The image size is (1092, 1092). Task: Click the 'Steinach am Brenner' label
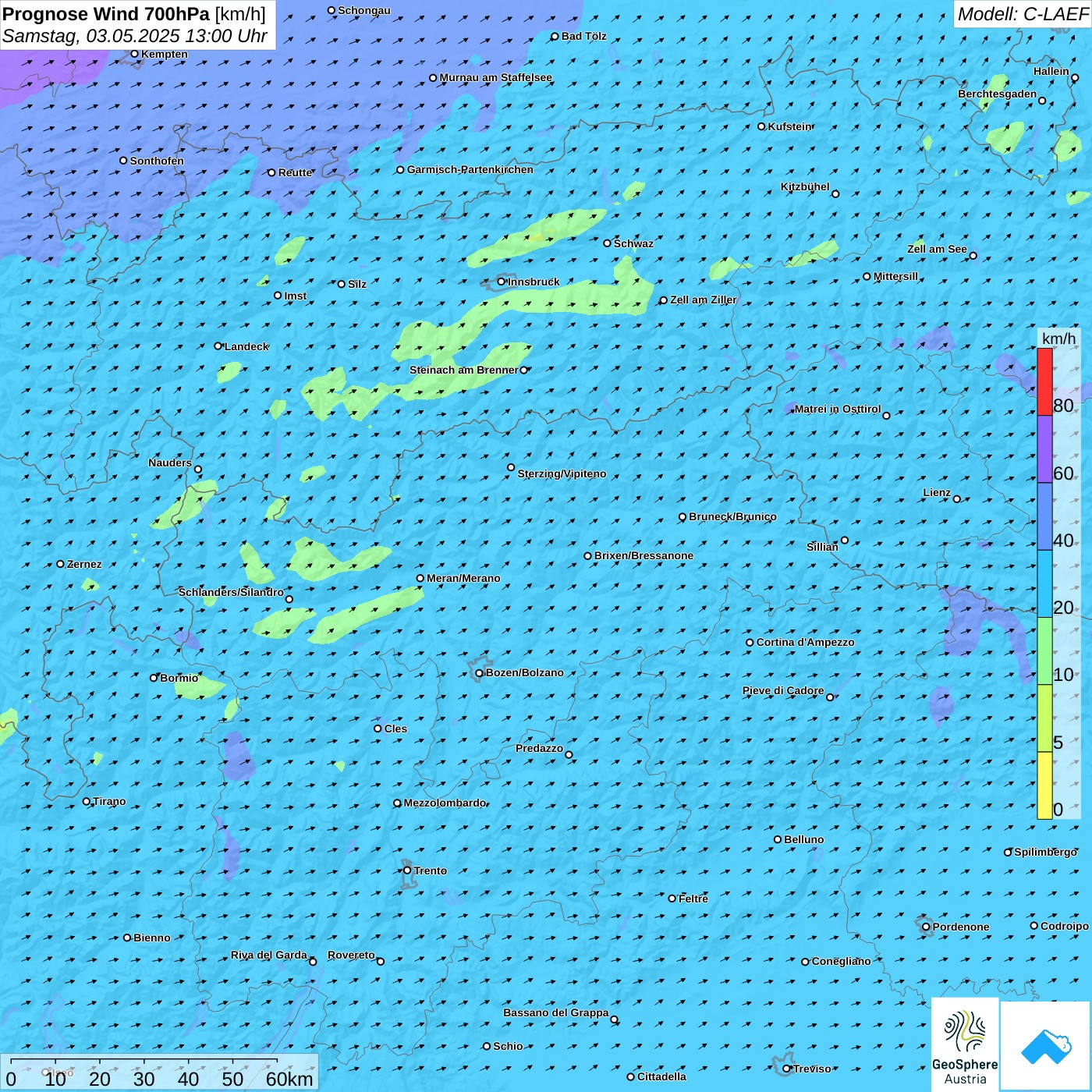tap(464, 370)
